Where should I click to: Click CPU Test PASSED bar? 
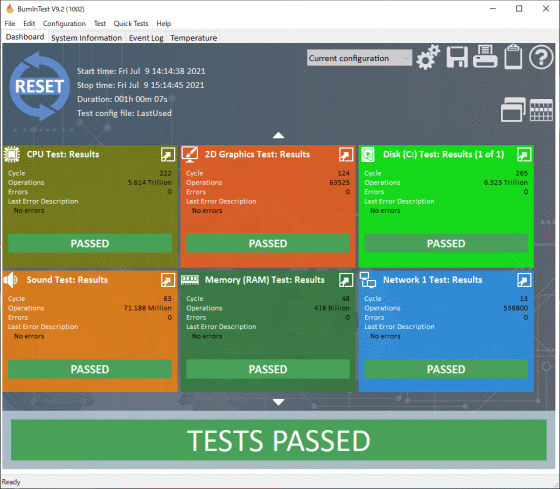pyautogui.click(x=90, y=244)
